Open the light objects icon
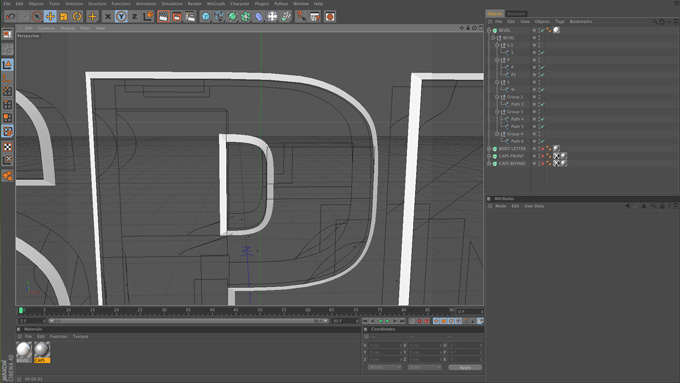680x383 pixels. tap(286, 16)
